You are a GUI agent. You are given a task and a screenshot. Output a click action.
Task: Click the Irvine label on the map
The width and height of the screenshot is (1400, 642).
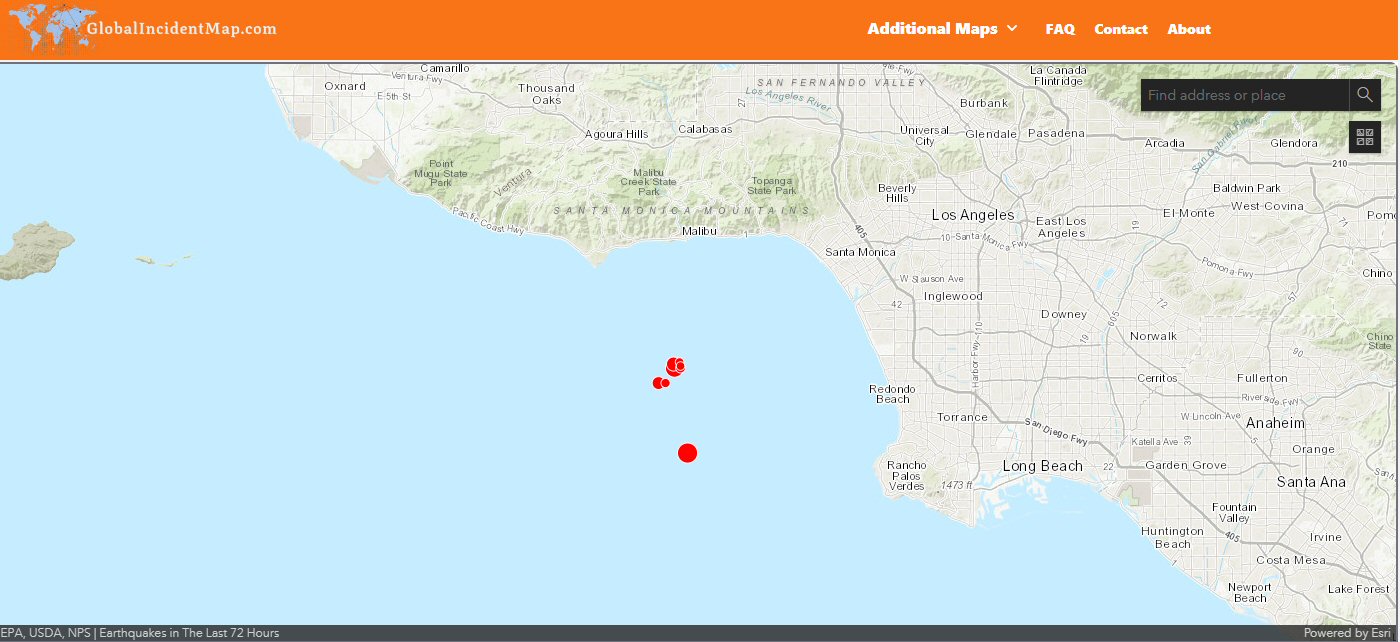click(1326, 537)
